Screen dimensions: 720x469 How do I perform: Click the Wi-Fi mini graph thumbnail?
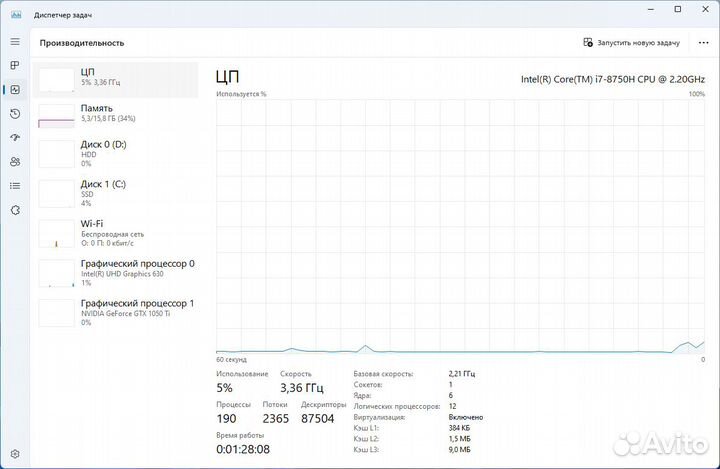(x=56, y=233)
